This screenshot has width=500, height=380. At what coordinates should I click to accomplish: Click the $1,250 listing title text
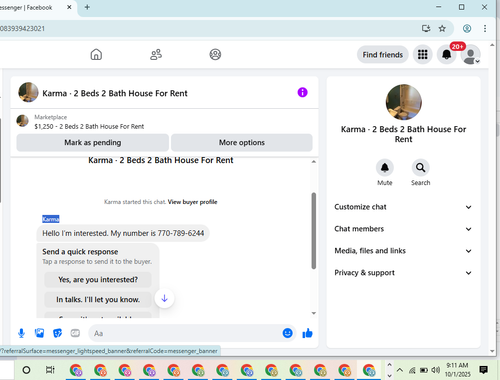[x=89, y=127]
